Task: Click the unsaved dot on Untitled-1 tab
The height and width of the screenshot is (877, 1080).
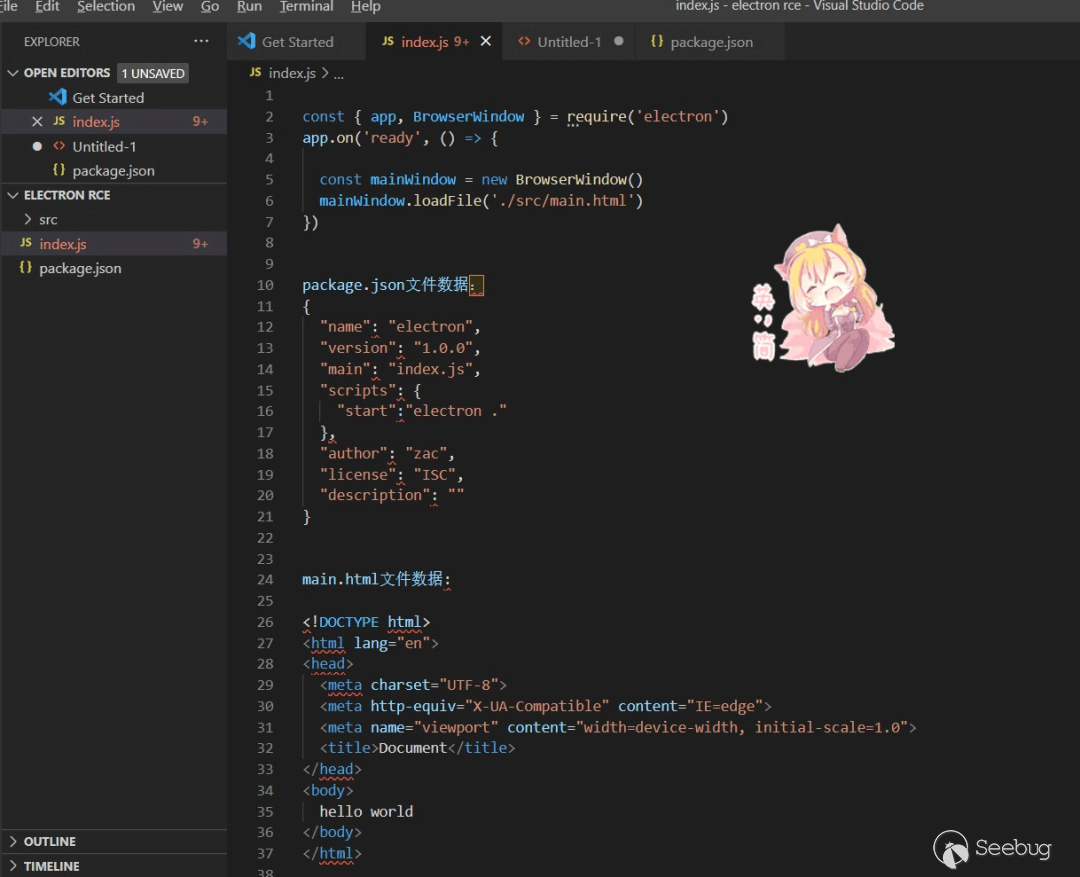Action: (x=618, y=42)
